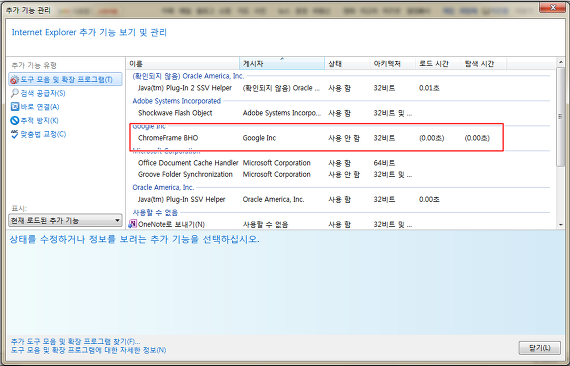This screenshot has height=366, width=570.
Task: Select the toolbars and extensions icon
Action: [x=14, y=80]
